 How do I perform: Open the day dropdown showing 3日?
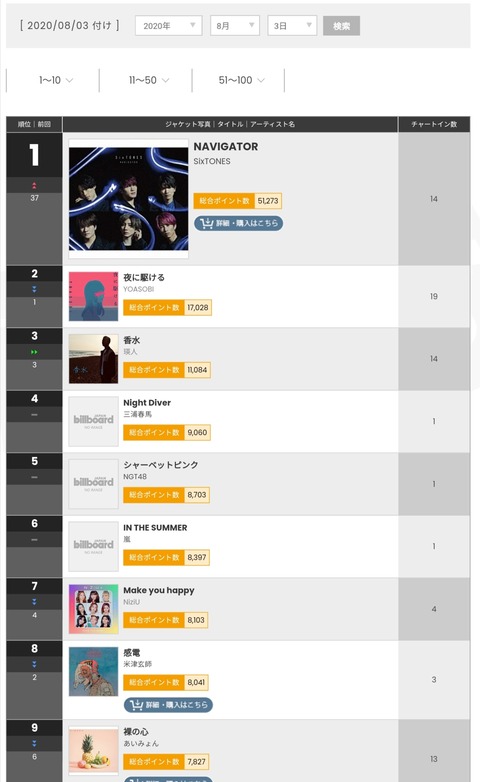point(292,25)
